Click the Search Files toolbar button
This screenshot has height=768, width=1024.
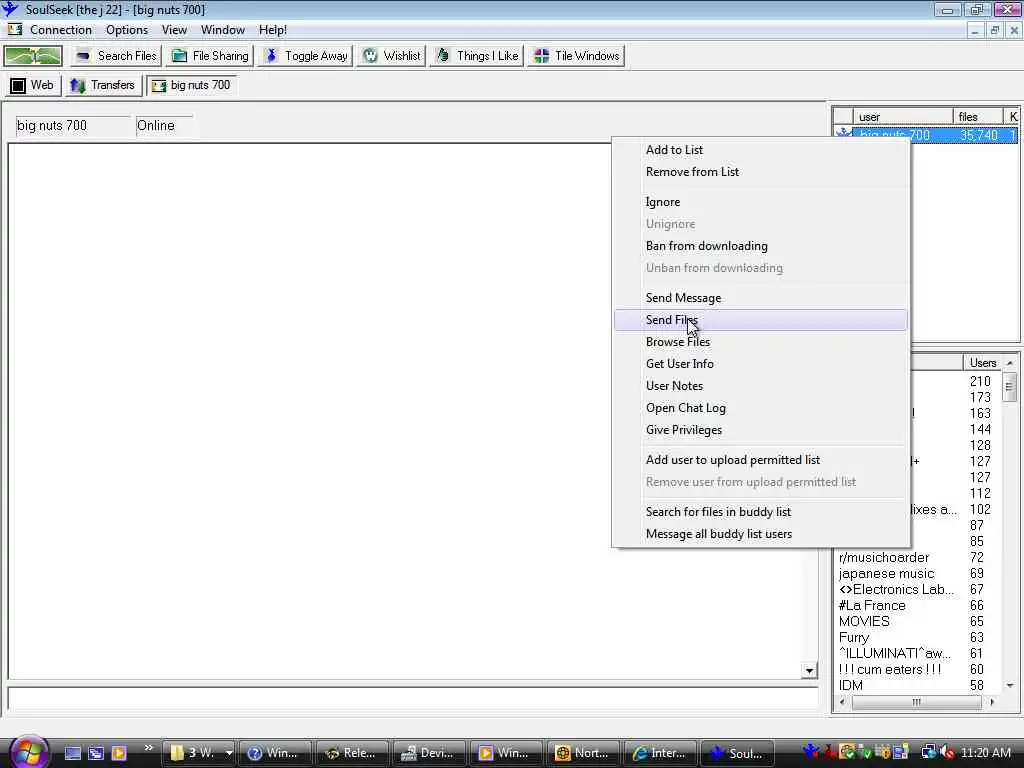[116, 56]
